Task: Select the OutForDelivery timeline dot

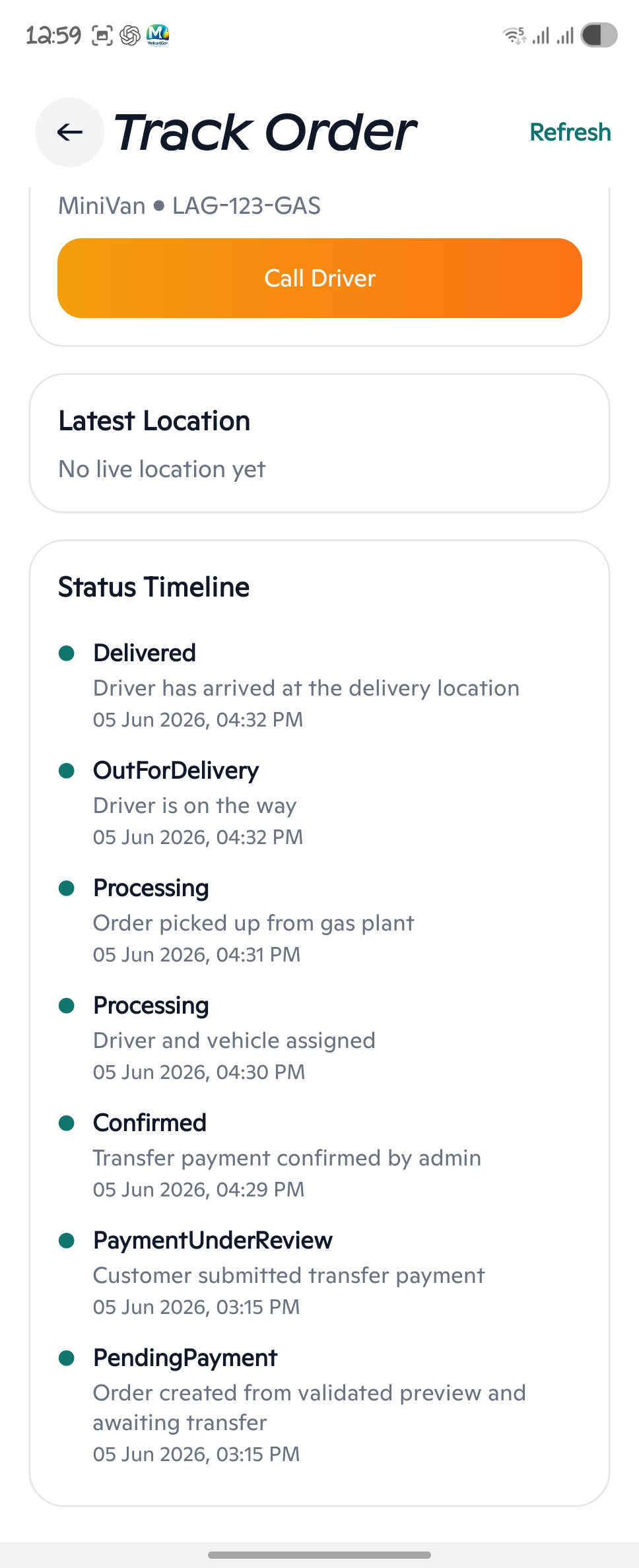Action: [67, 771]
